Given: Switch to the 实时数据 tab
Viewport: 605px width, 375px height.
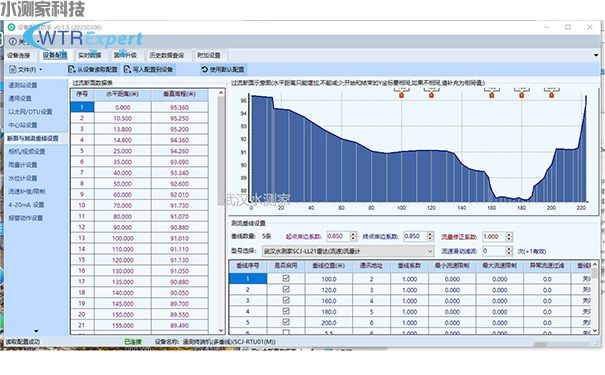Looking at the screenshot, I should (90, 55).
